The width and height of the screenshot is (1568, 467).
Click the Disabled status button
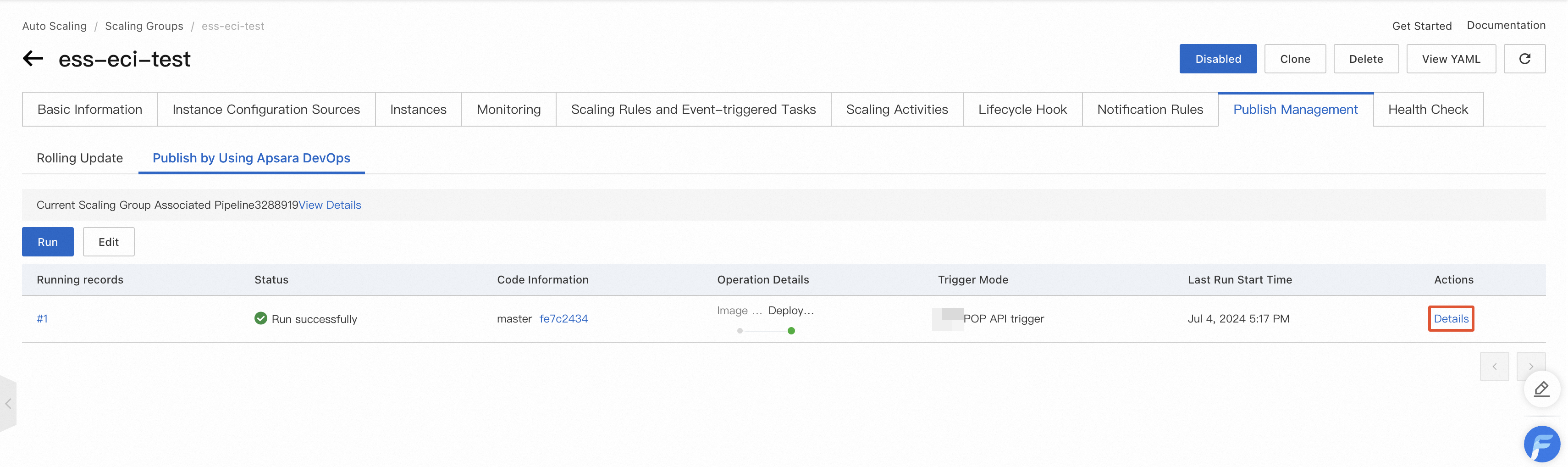click(x=1217, y=59)
